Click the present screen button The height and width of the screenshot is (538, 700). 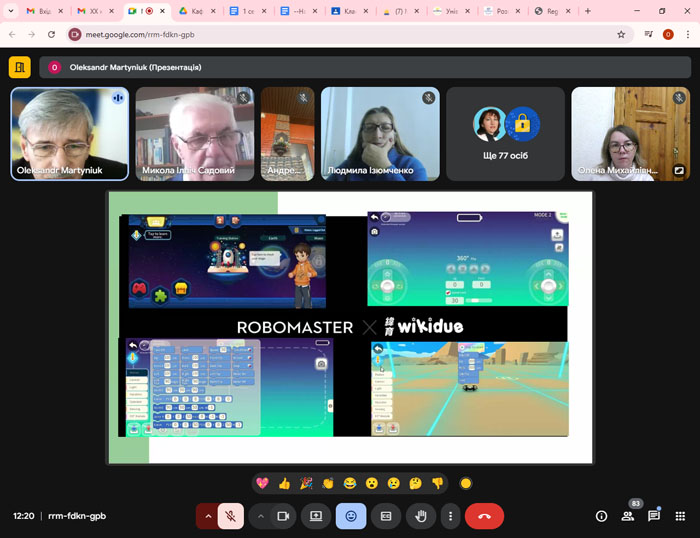click(316, 516)
